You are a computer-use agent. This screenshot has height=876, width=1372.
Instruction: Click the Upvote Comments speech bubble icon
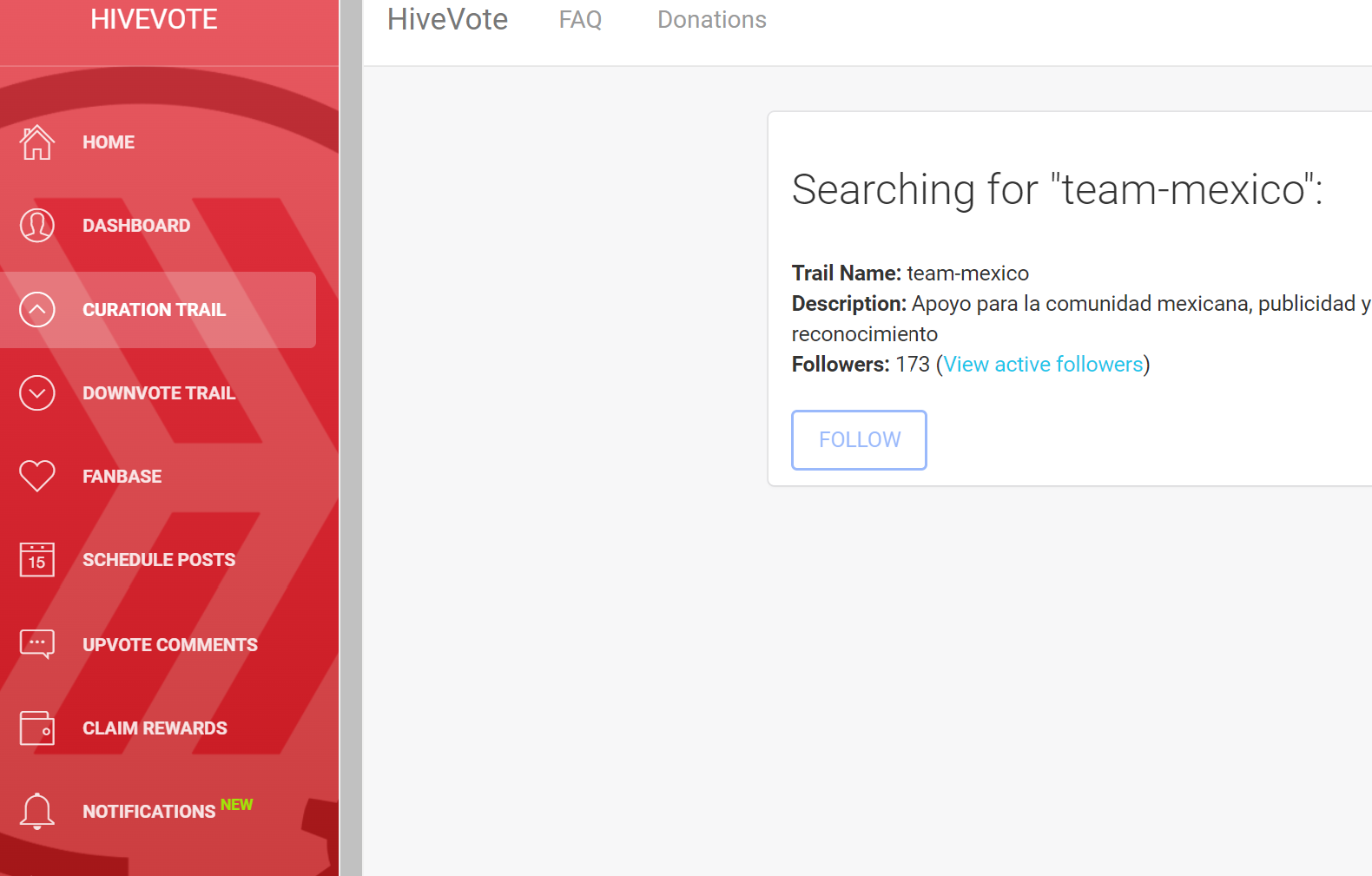point(36,644)
